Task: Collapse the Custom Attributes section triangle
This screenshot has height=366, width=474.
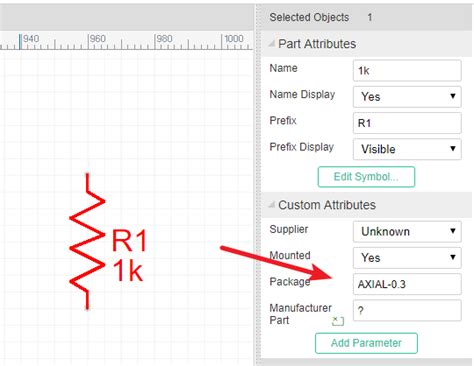Action: coord(272,204)
